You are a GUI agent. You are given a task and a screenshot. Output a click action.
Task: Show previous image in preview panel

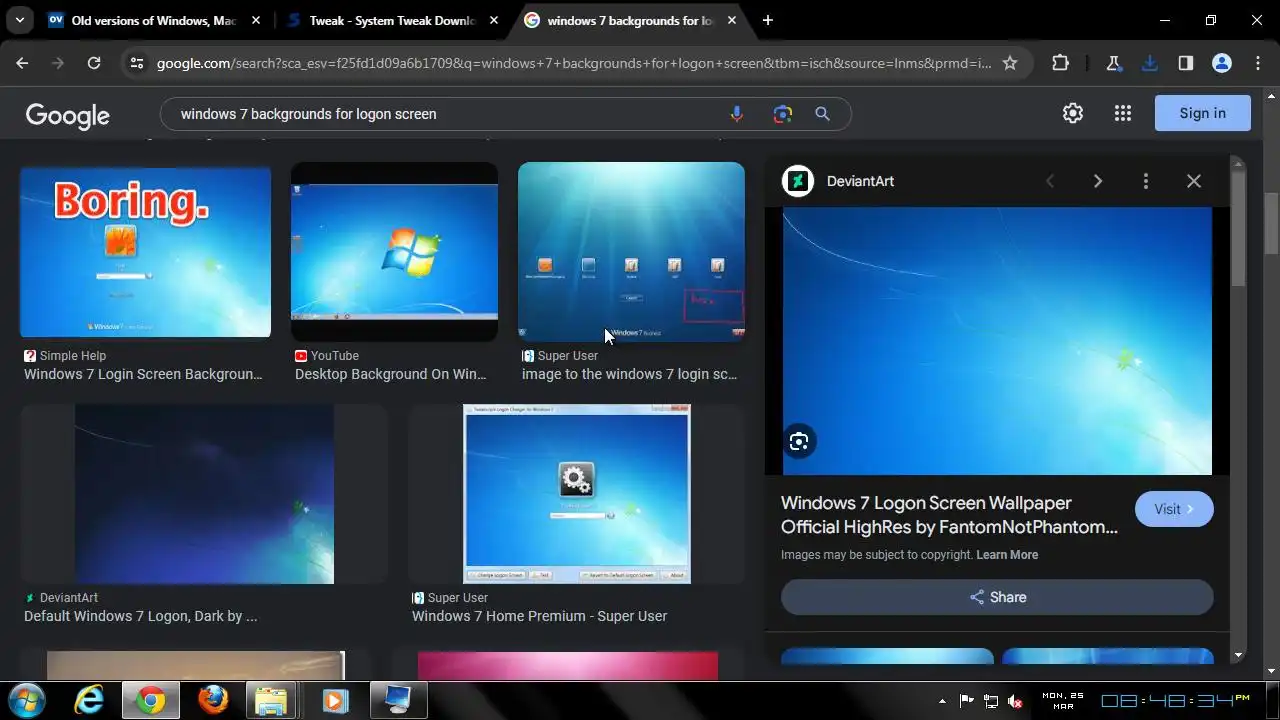pos(1050,181)
